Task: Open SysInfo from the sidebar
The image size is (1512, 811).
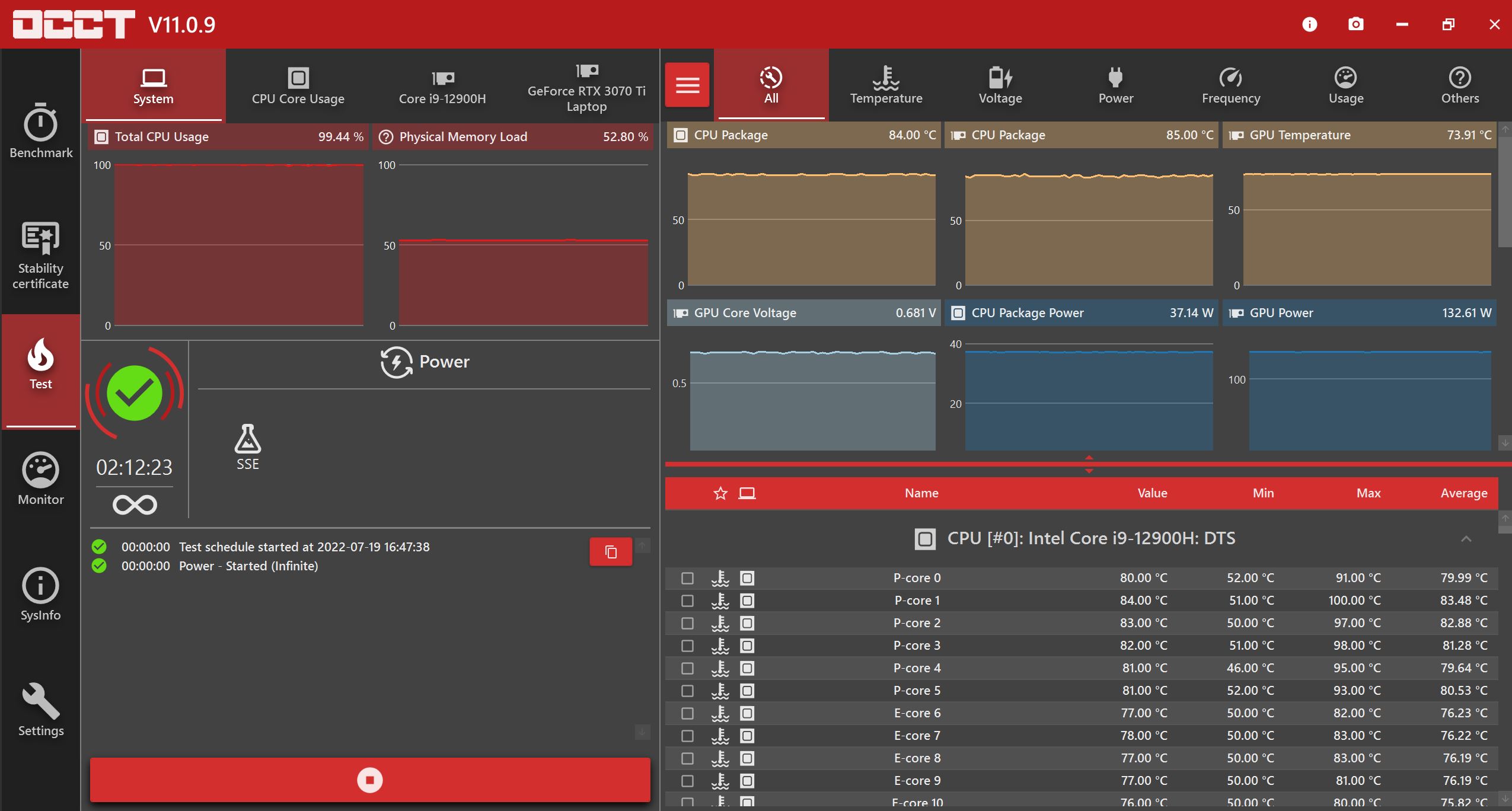Action: (x=41, y=595)
